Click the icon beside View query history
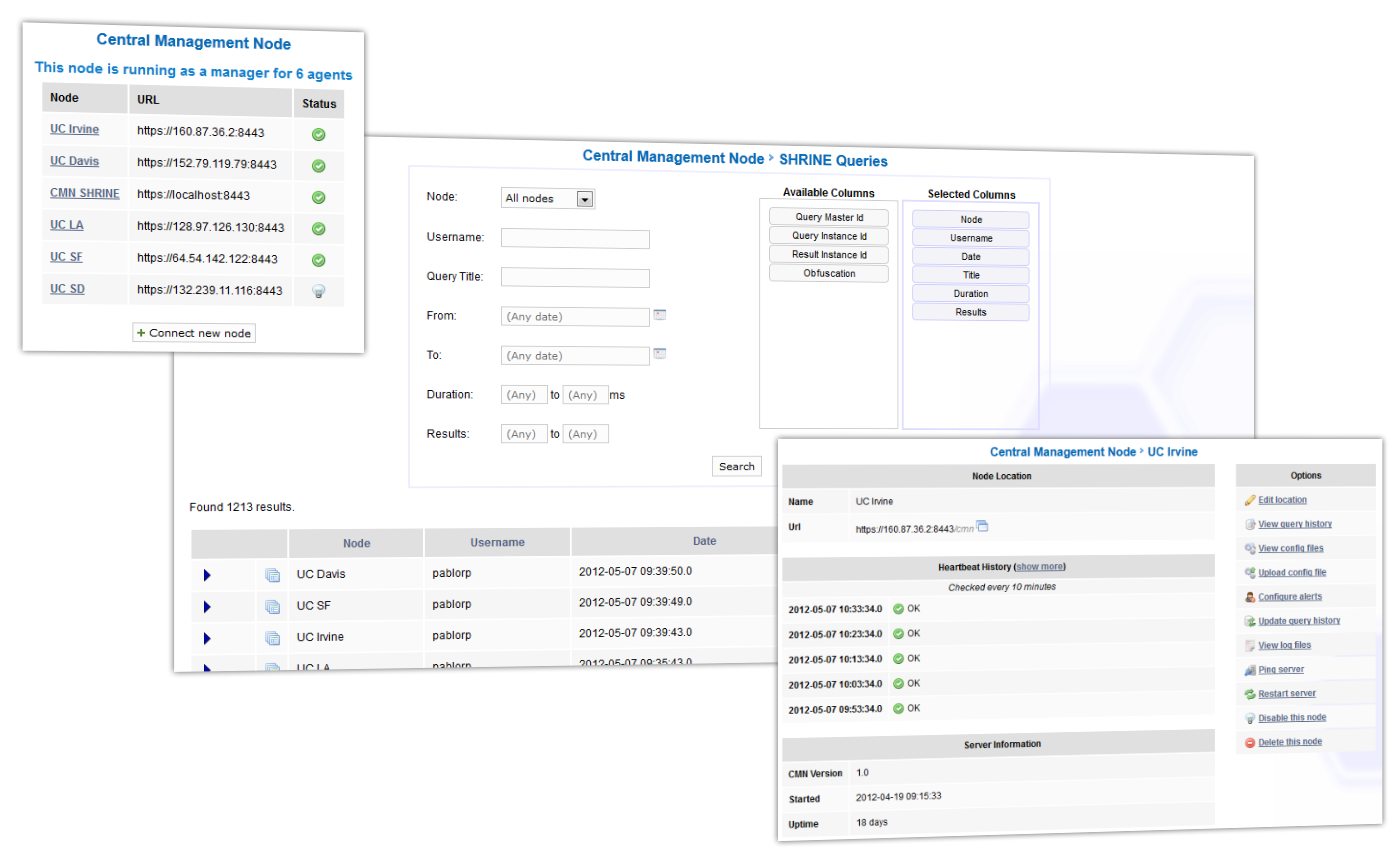The height and width of the screenshot is (857, 1399). pyautogui.click(x=1250, y=524)
